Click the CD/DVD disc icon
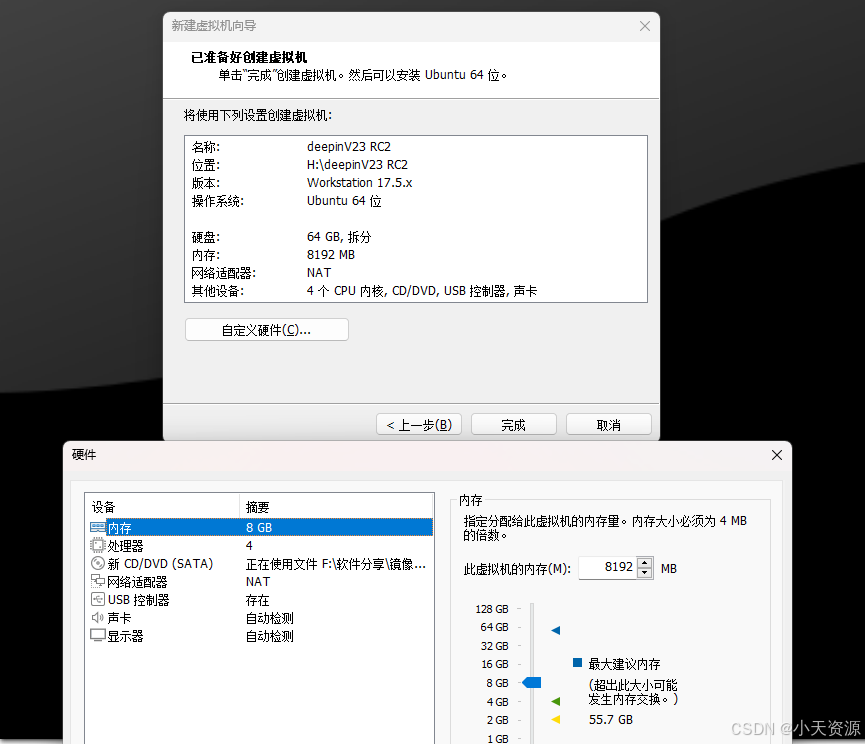 [x=98, y=564]
